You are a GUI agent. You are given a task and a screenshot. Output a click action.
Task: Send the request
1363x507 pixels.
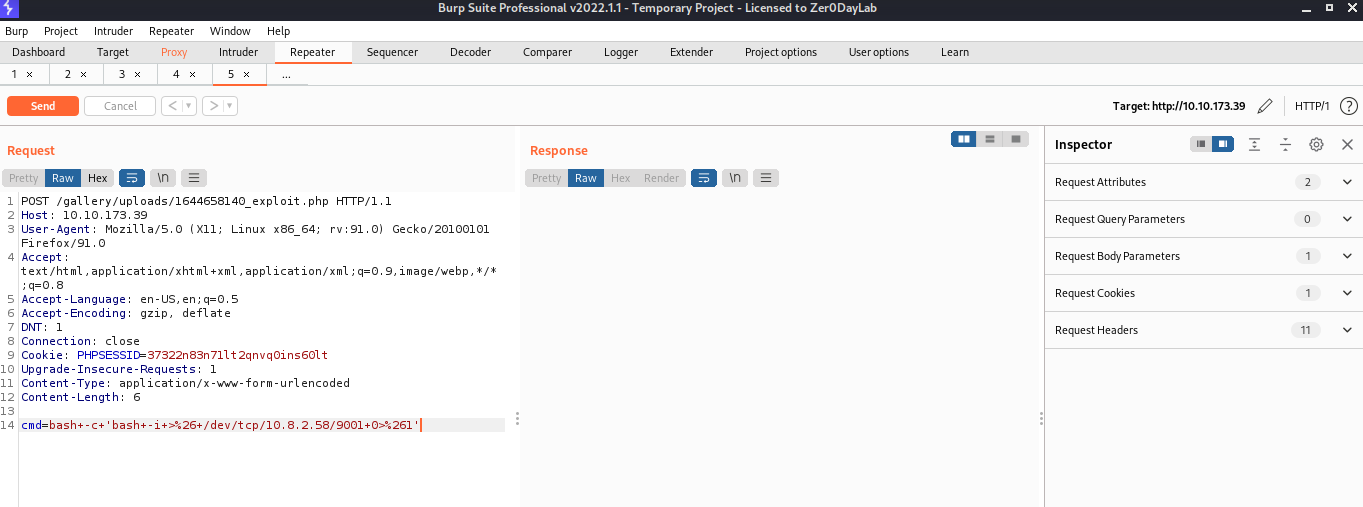(x=43, y=106)
